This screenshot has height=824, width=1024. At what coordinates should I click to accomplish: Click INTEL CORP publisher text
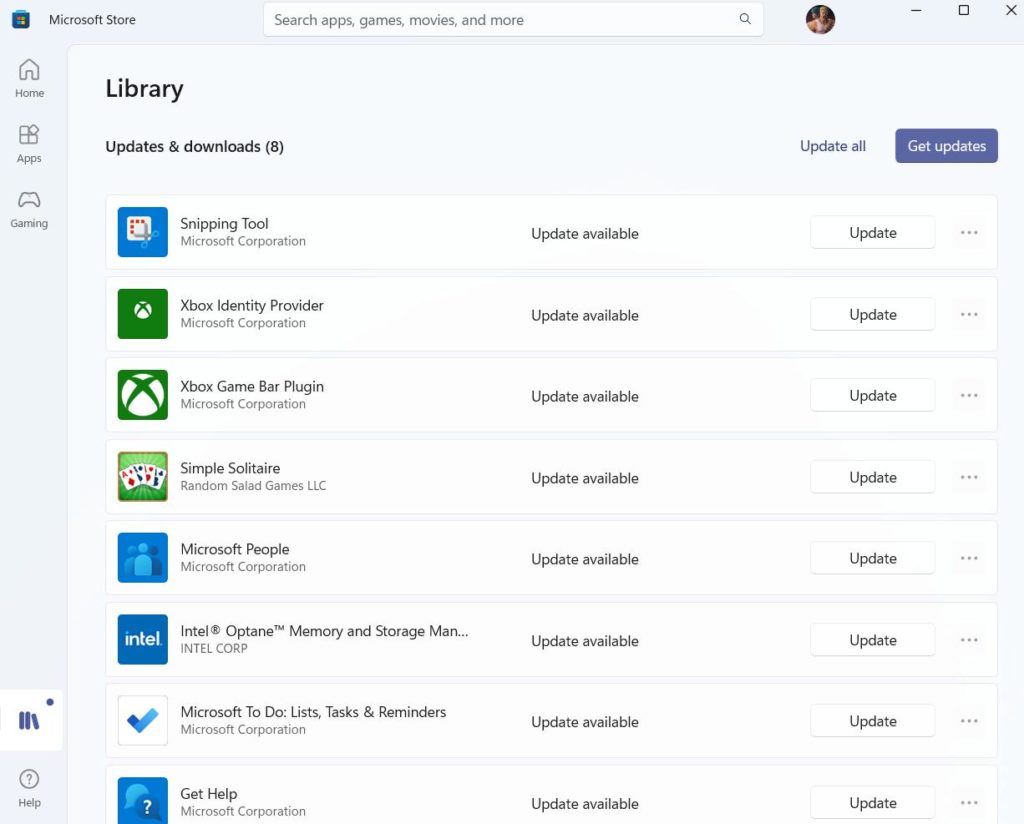(214, 648)
